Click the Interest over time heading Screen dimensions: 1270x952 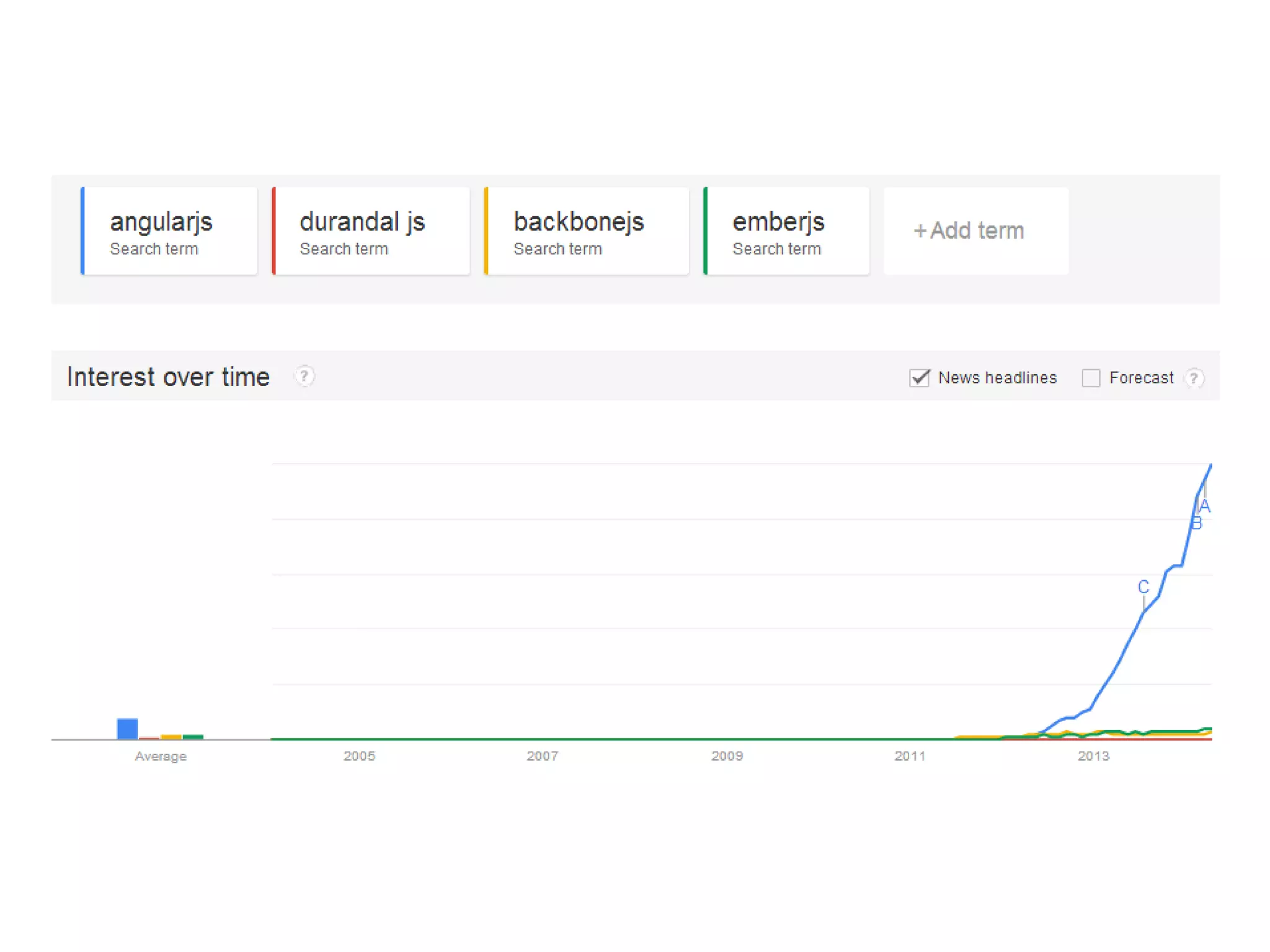click(x=168, y=377)
